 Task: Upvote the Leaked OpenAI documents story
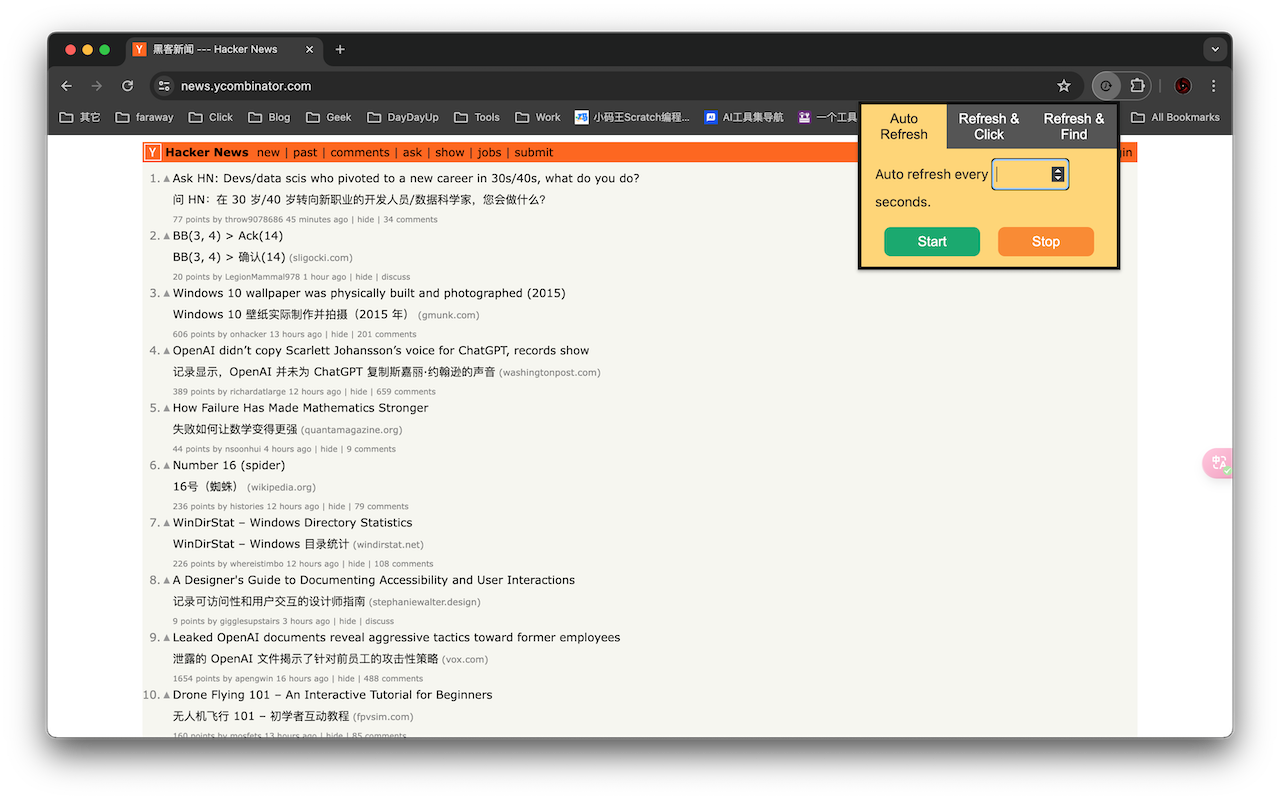167,638
